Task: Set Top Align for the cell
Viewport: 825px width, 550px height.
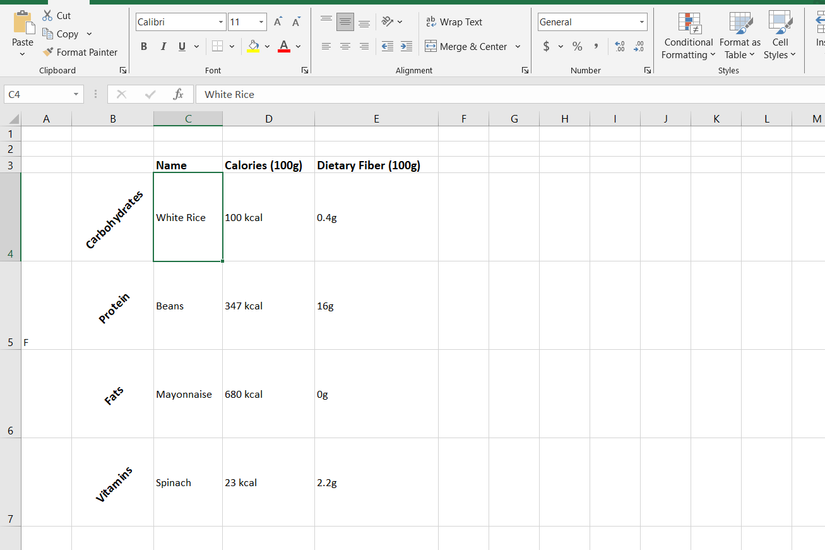Action: tap(326, 22)
